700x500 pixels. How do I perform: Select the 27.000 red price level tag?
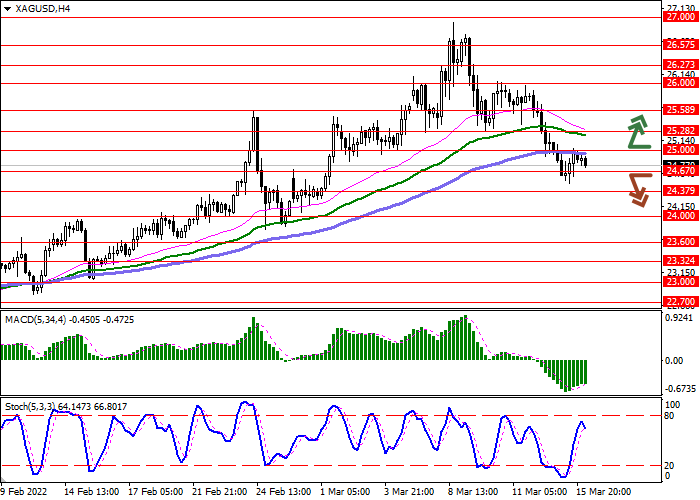coord(681,18)
